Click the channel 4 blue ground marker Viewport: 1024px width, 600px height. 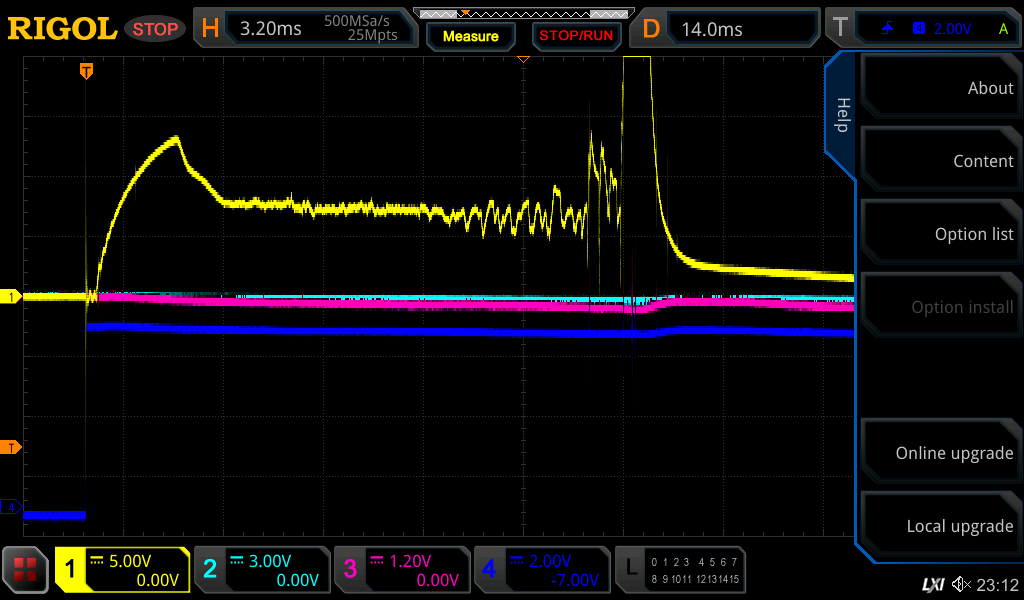(13, 508)
